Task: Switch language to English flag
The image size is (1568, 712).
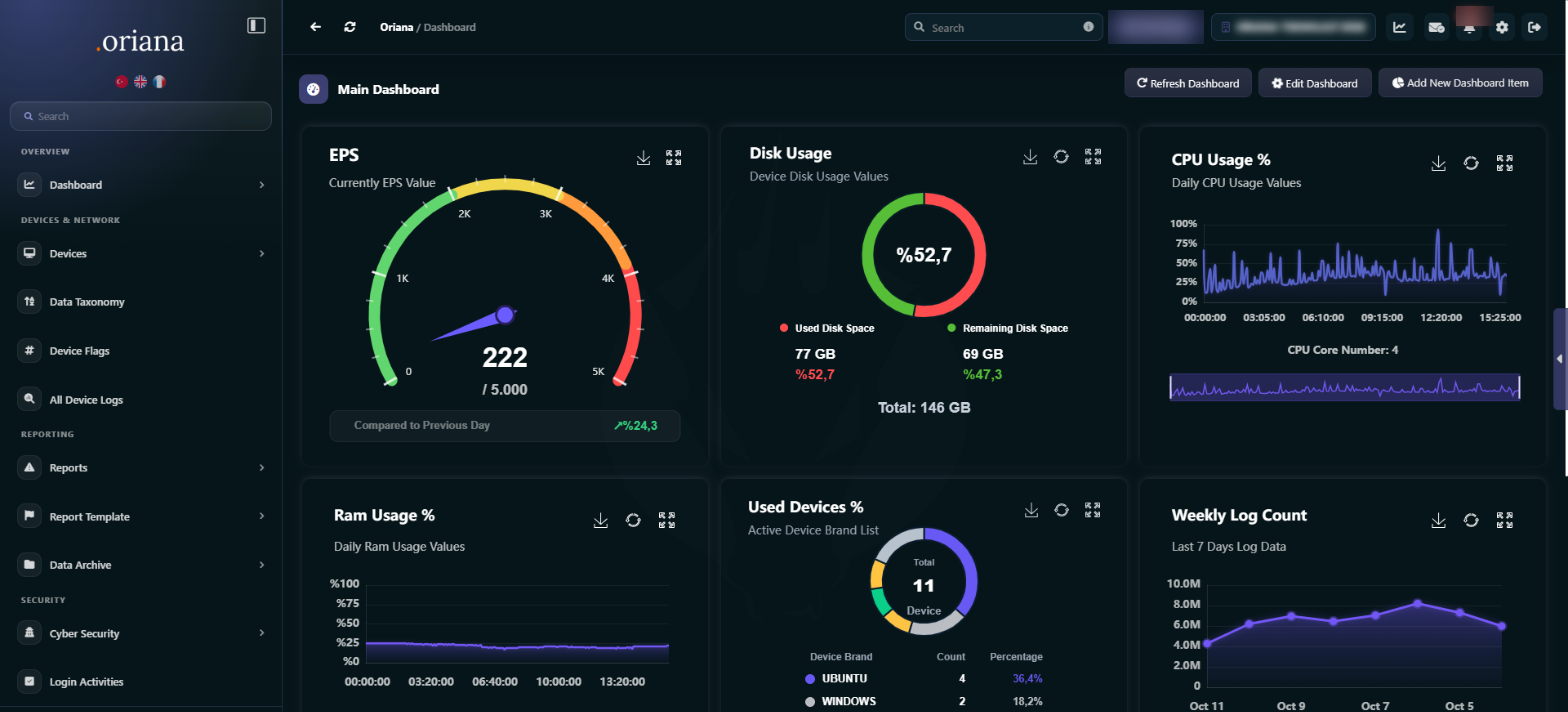Action: 141,82
